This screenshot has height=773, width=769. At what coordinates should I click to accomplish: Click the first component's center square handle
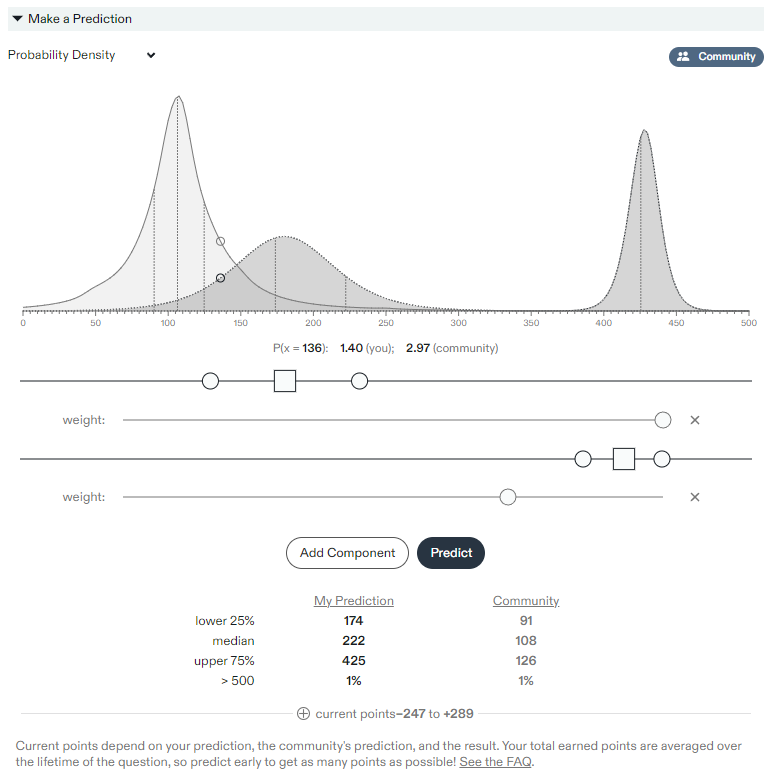click(285, 380)
